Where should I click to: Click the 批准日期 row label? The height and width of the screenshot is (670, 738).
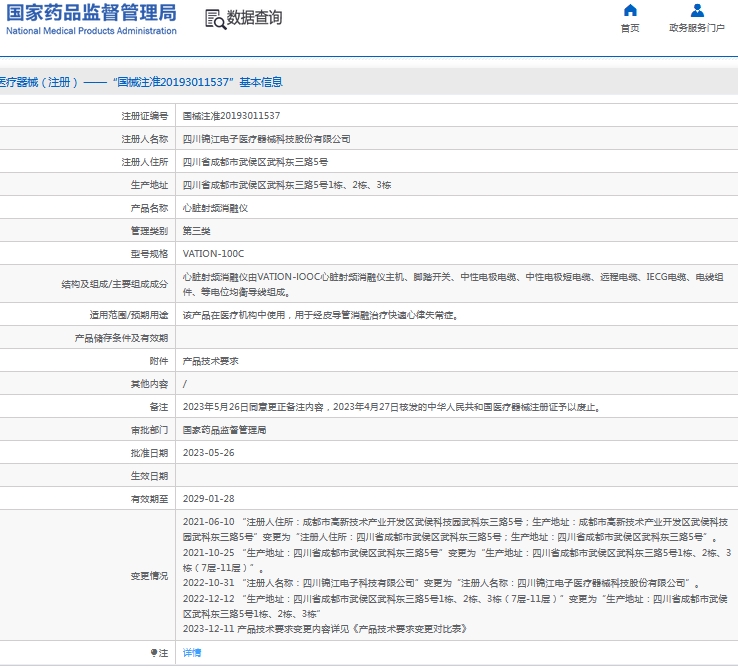point(149,453)
